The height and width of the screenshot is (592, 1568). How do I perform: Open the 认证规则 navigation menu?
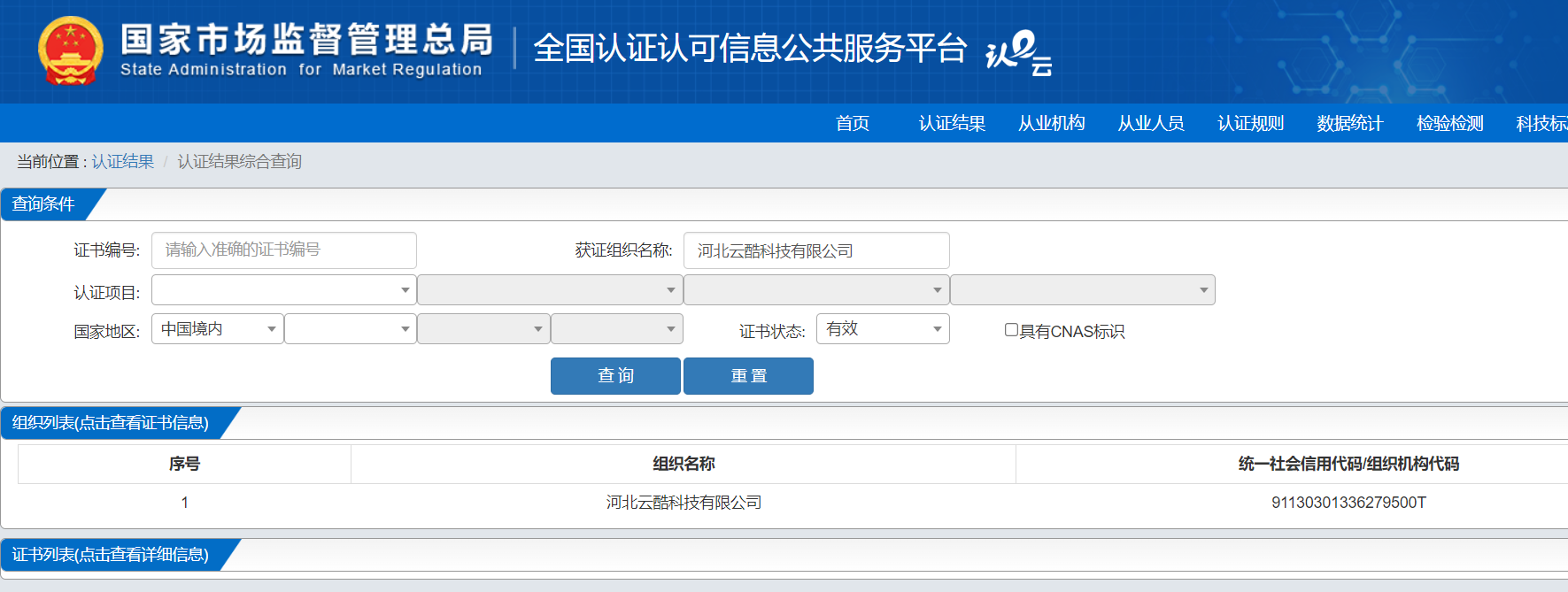1250,123
